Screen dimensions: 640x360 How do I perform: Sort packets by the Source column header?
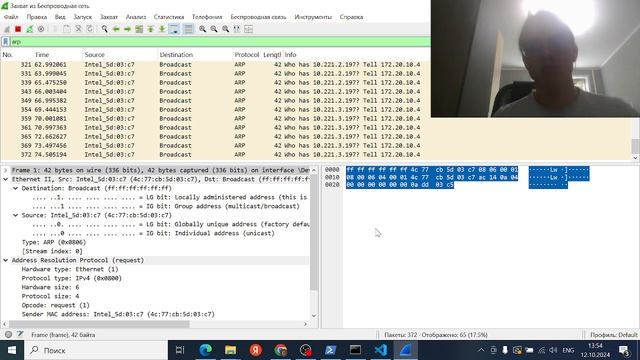pos(120,55)
